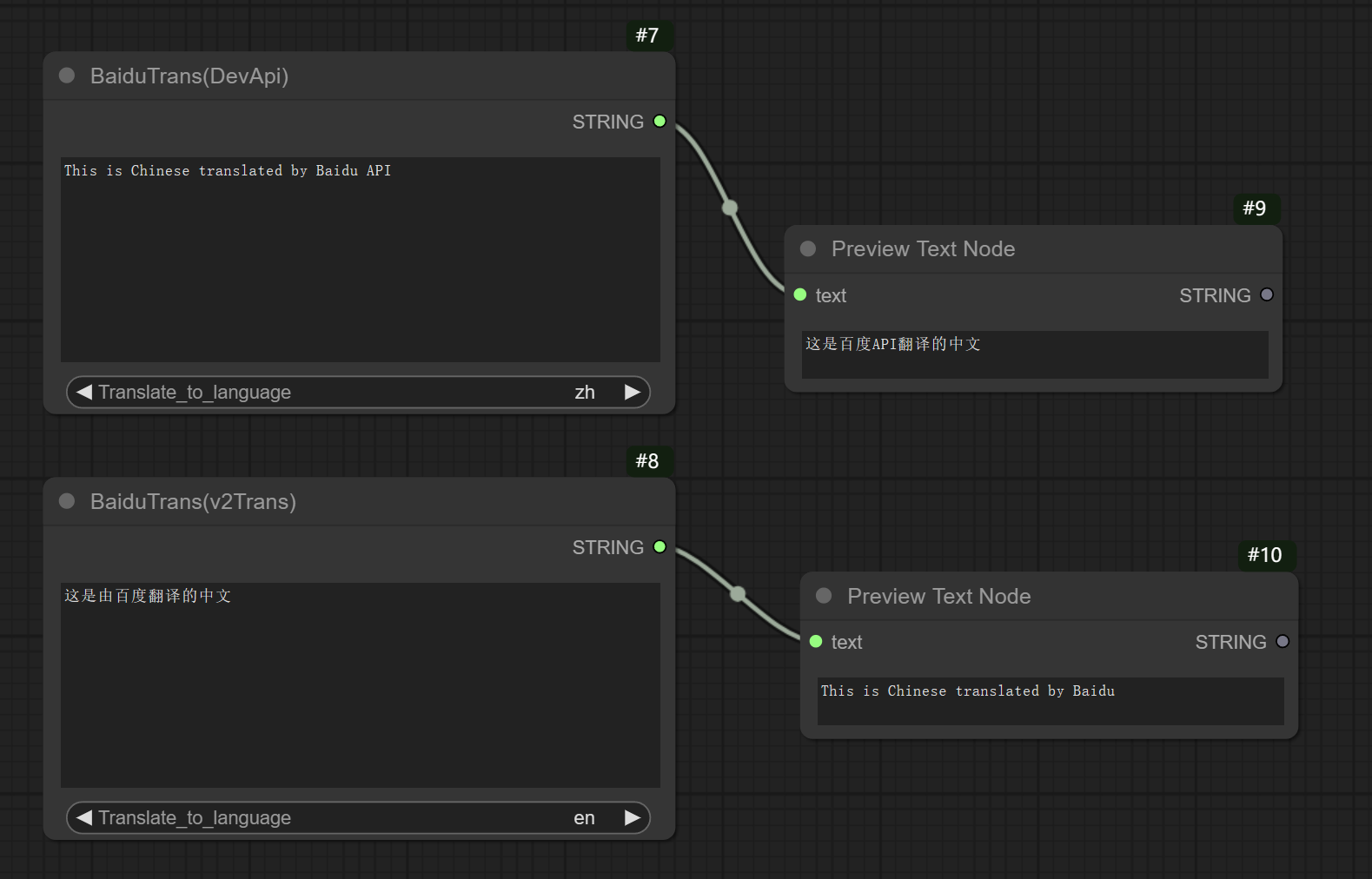
Task: Click the text area in BaiduTrans(DevApi) node
Action: point(361,260)
